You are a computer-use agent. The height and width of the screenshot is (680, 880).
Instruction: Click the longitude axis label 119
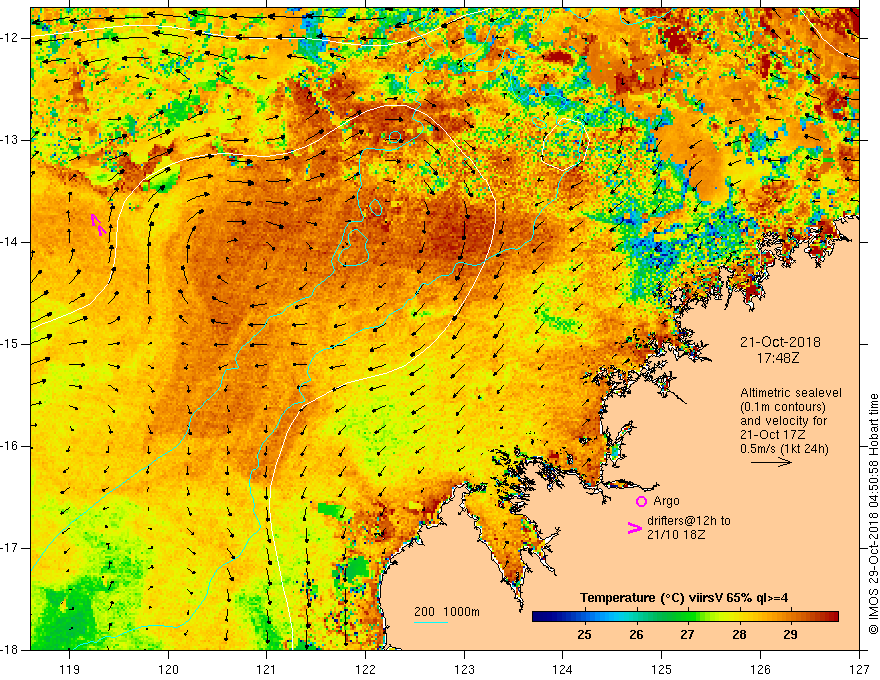[x=69, y=669]
